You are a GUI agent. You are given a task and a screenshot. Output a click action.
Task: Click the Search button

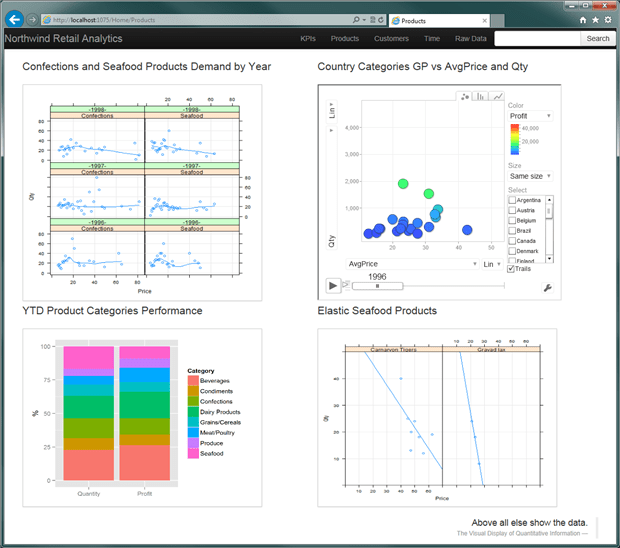pyautogui.click(x=597, y=38)
